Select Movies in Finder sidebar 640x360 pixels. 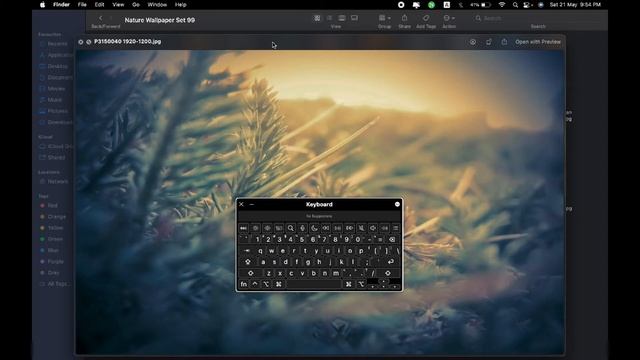(x=53, y=89)
